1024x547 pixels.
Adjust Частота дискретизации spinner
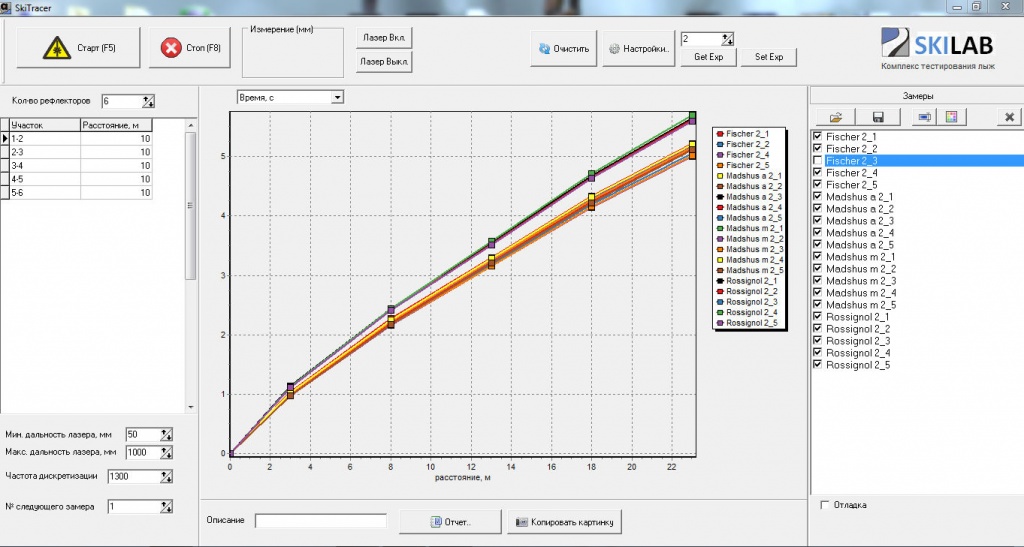click(166, 477)
